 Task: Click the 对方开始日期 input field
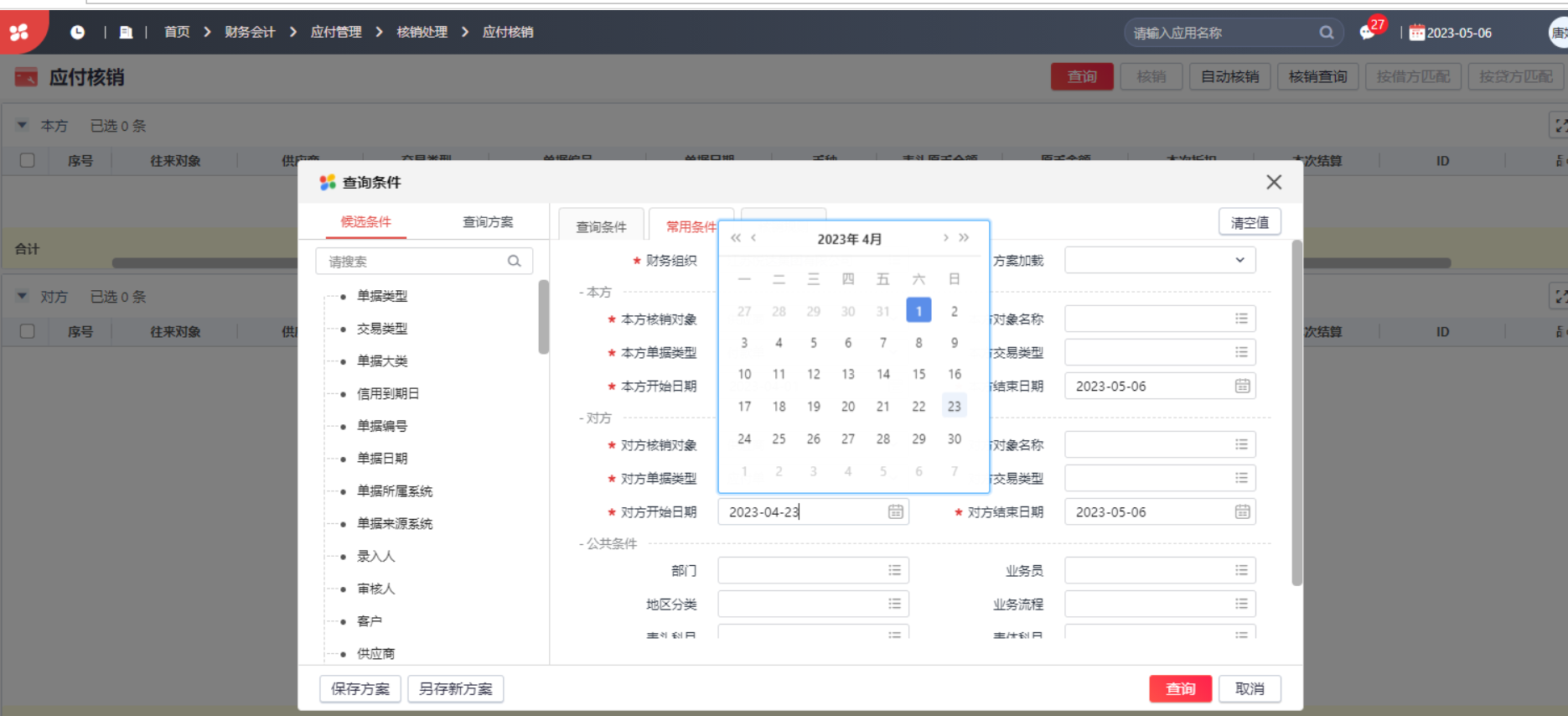click(x=813, y=511)
